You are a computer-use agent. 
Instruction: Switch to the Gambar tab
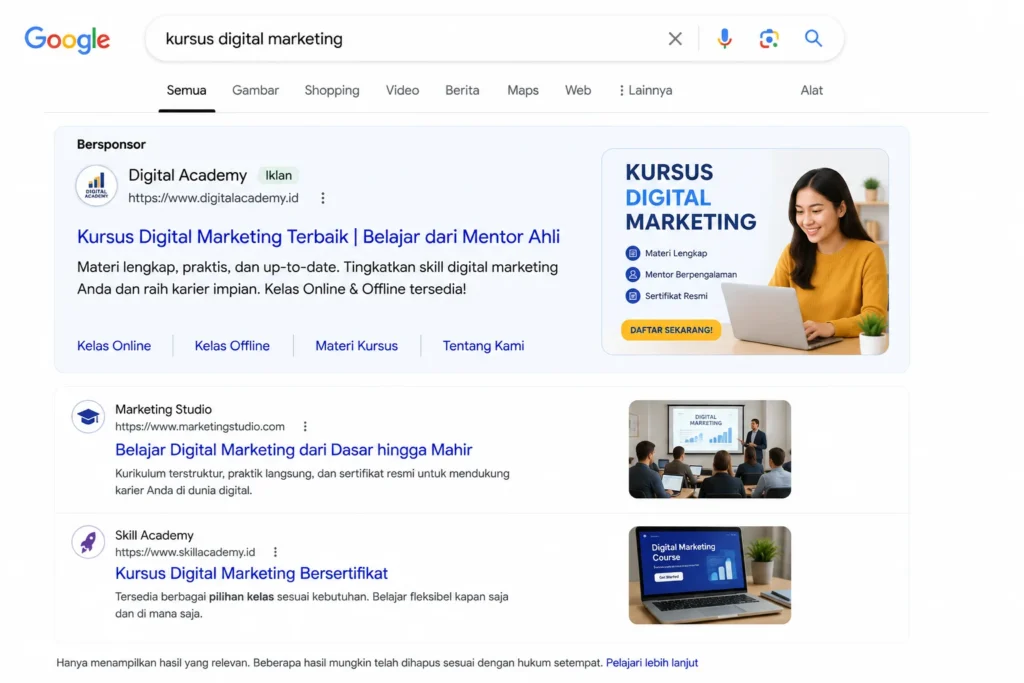point(255,91)
